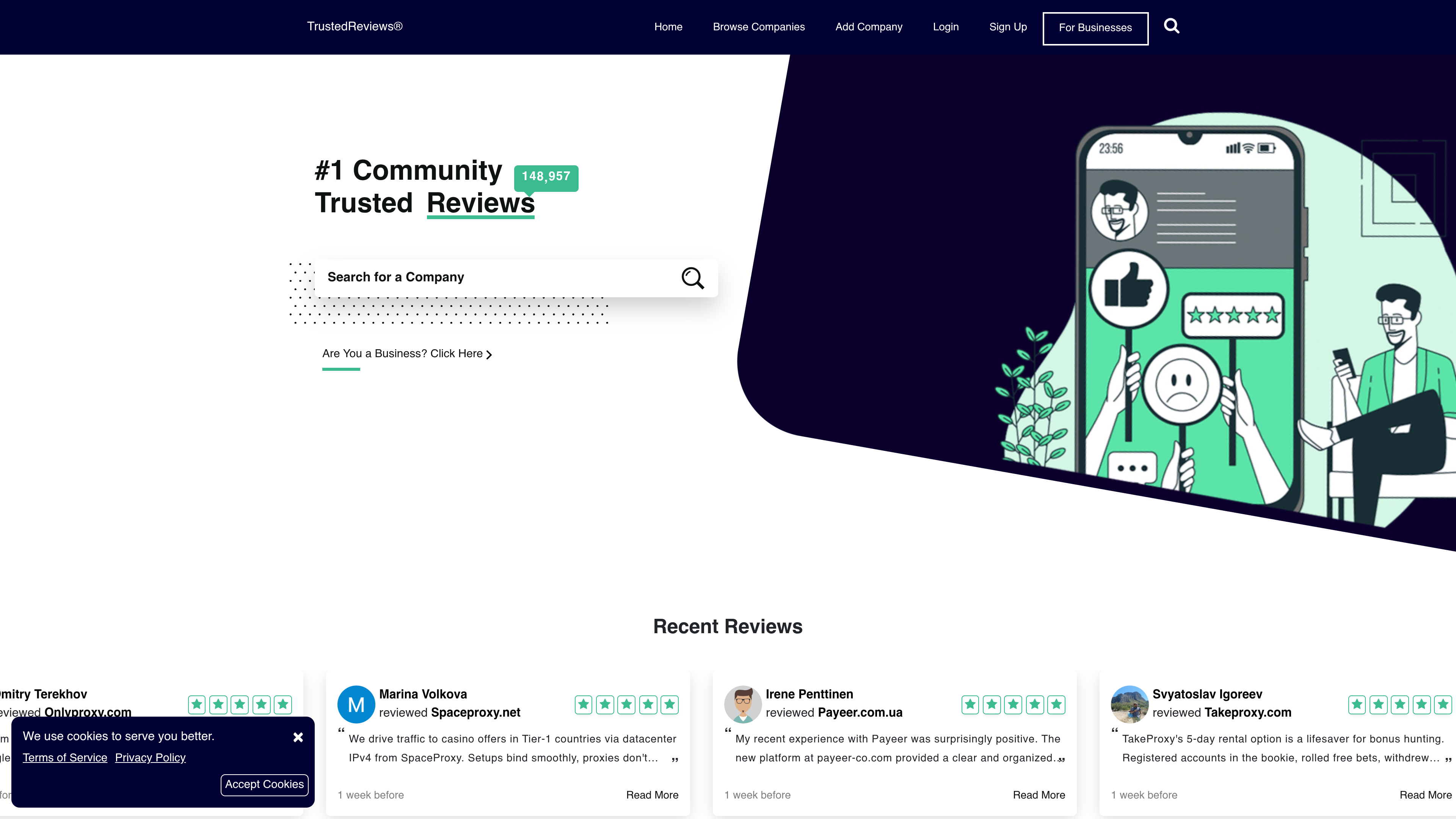Read More on Marina Volkova's review
1456x819 pixels.
click(652, 795)
